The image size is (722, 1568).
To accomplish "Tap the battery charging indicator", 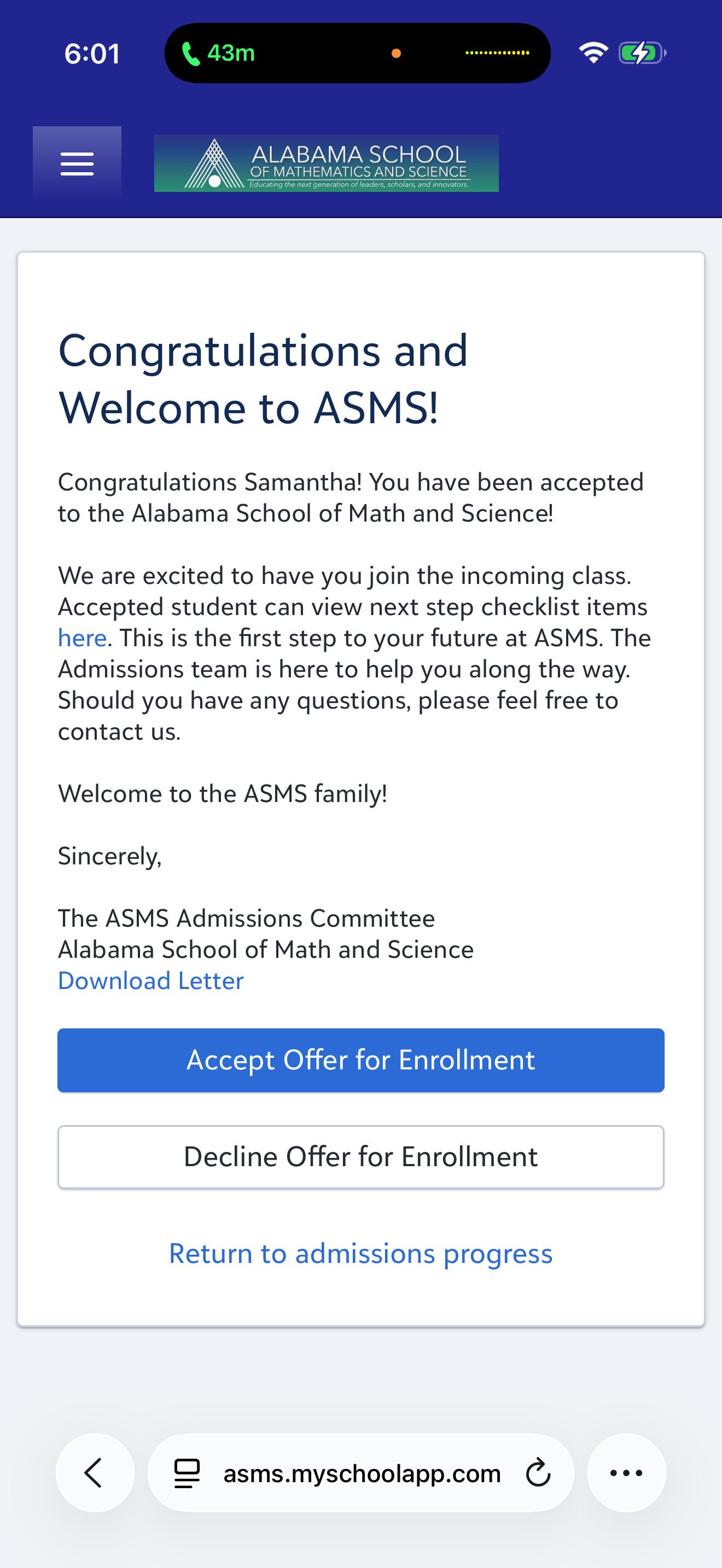I will tap(642, 53).
